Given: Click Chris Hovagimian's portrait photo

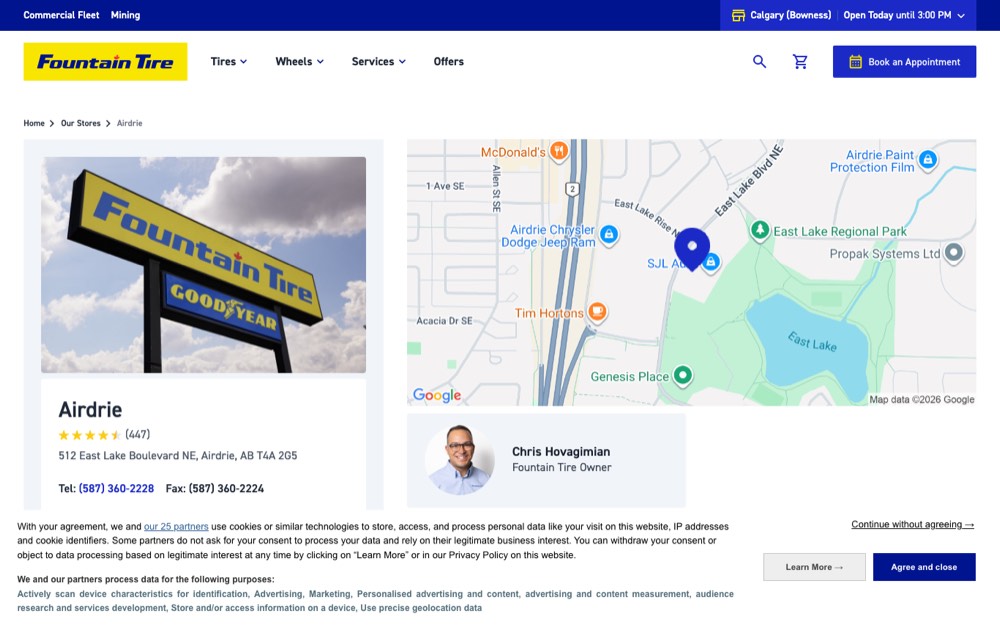Looking at the screenshot, I should (x=460, y=460).
